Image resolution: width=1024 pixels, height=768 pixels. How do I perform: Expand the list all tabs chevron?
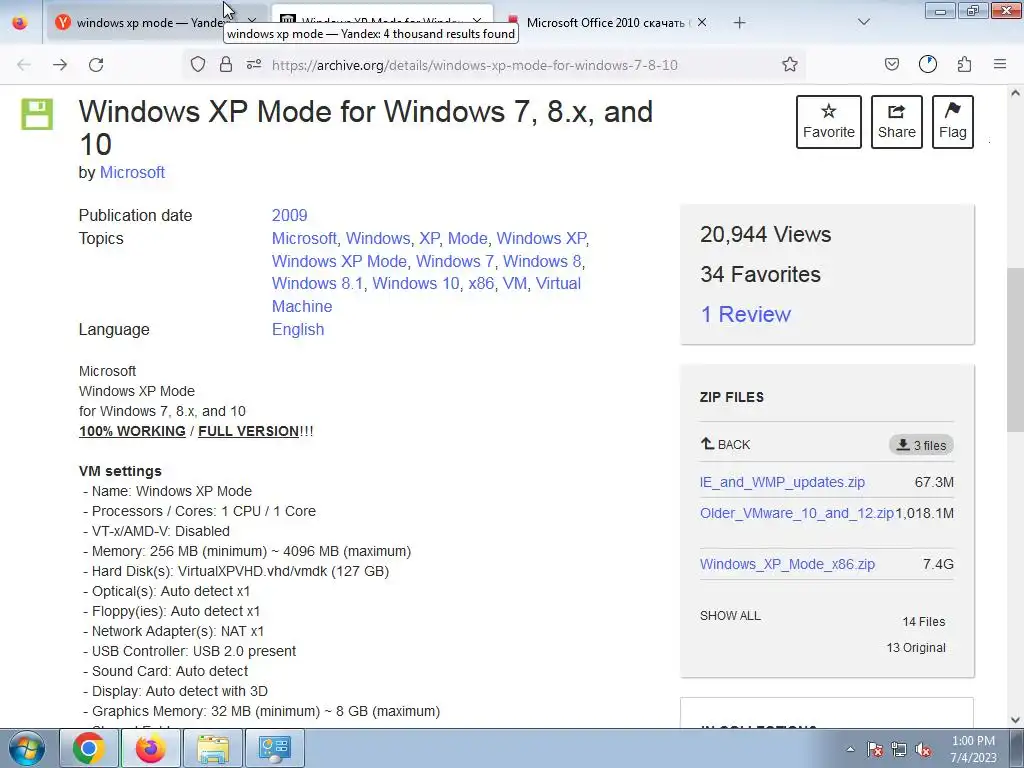point(863,23)
